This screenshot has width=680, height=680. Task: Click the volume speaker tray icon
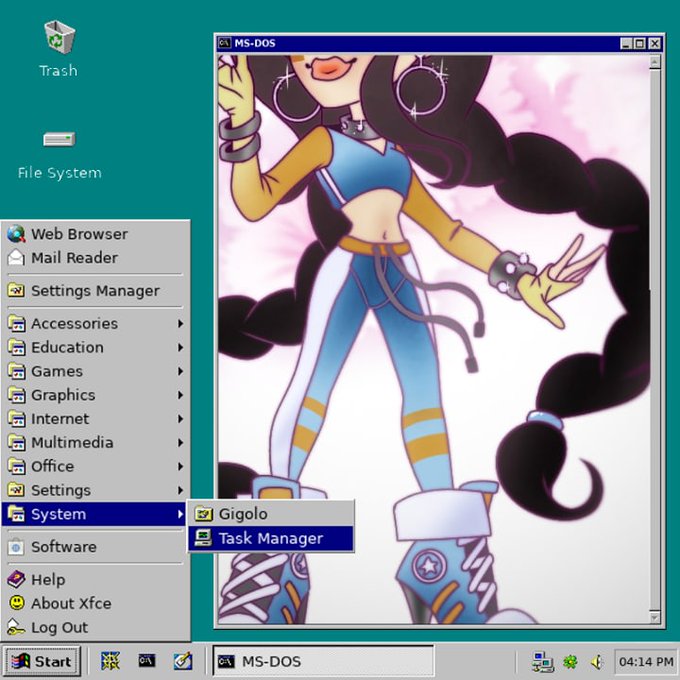597,662
